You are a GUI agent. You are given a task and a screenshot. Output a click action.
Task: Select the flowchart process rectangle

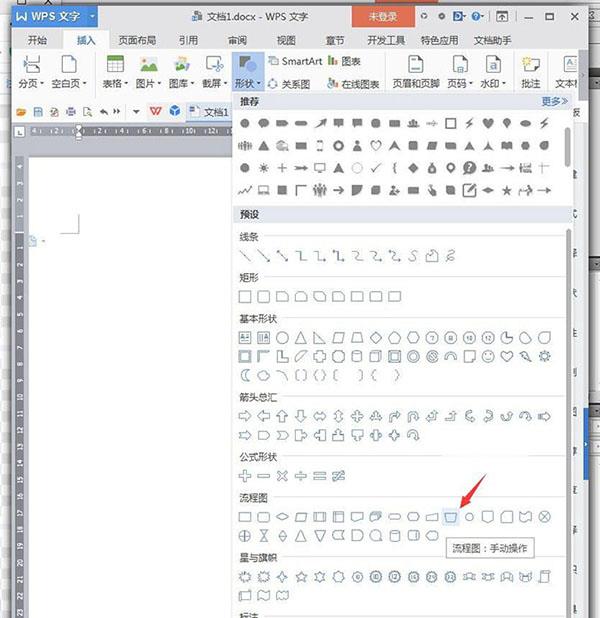(245, 517)
